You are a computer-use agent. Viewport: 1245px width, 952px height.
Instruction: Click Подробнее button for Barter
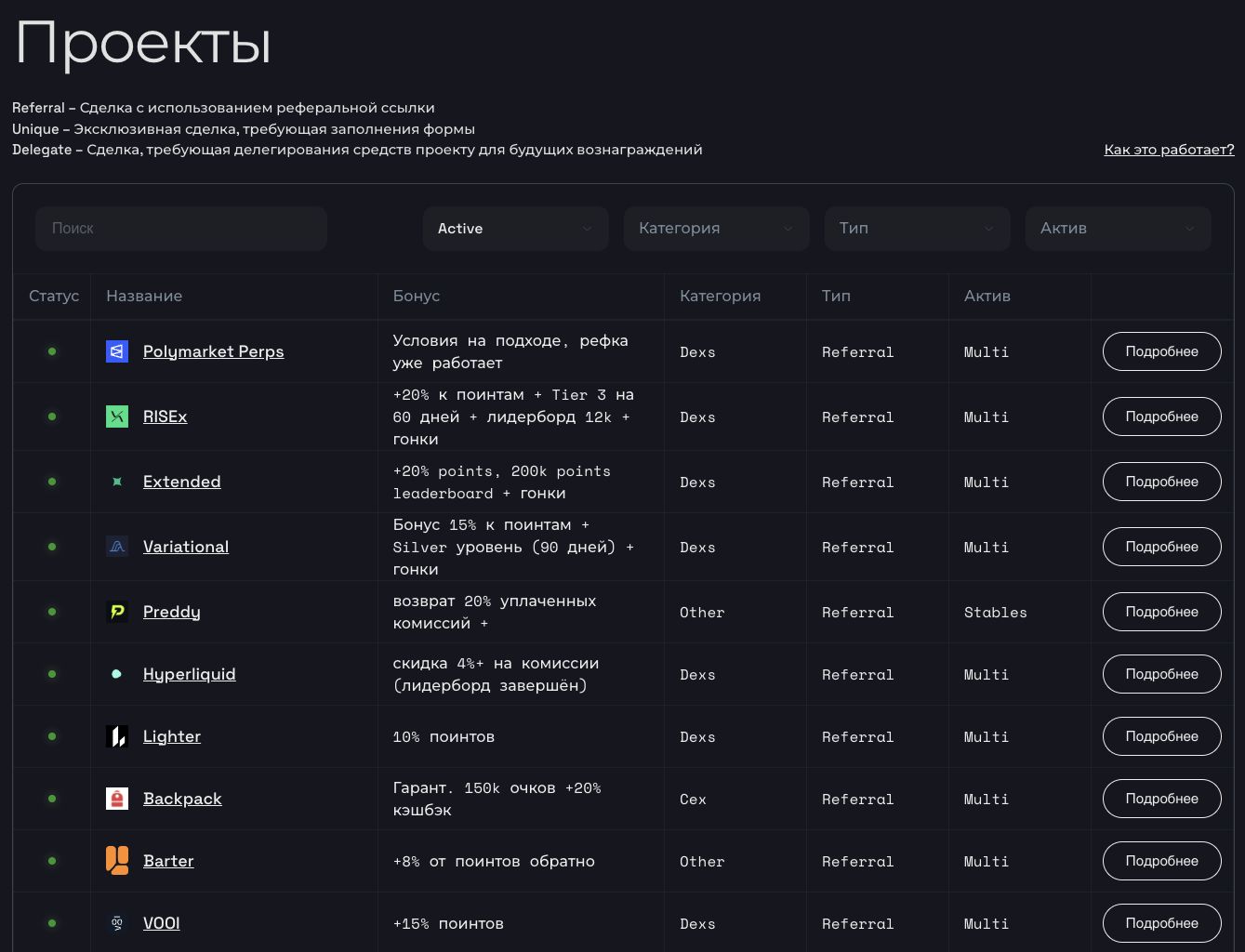(1162, 861)
